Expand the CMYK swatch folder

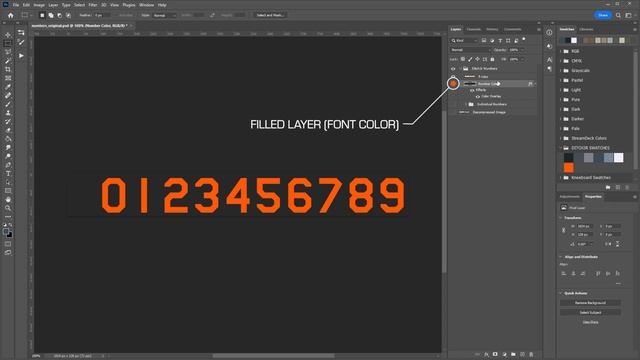(x=561, y=61)
